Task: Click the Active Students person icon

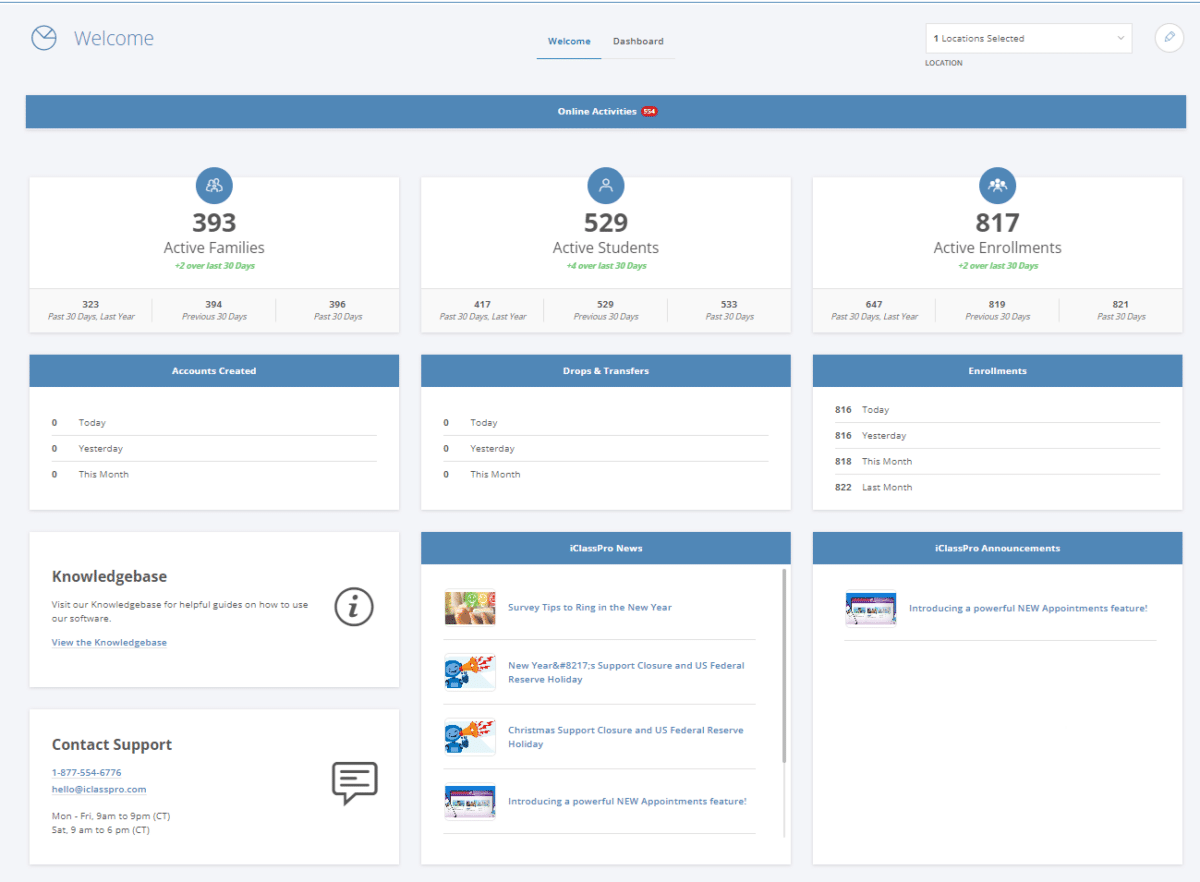Action: 605,185
